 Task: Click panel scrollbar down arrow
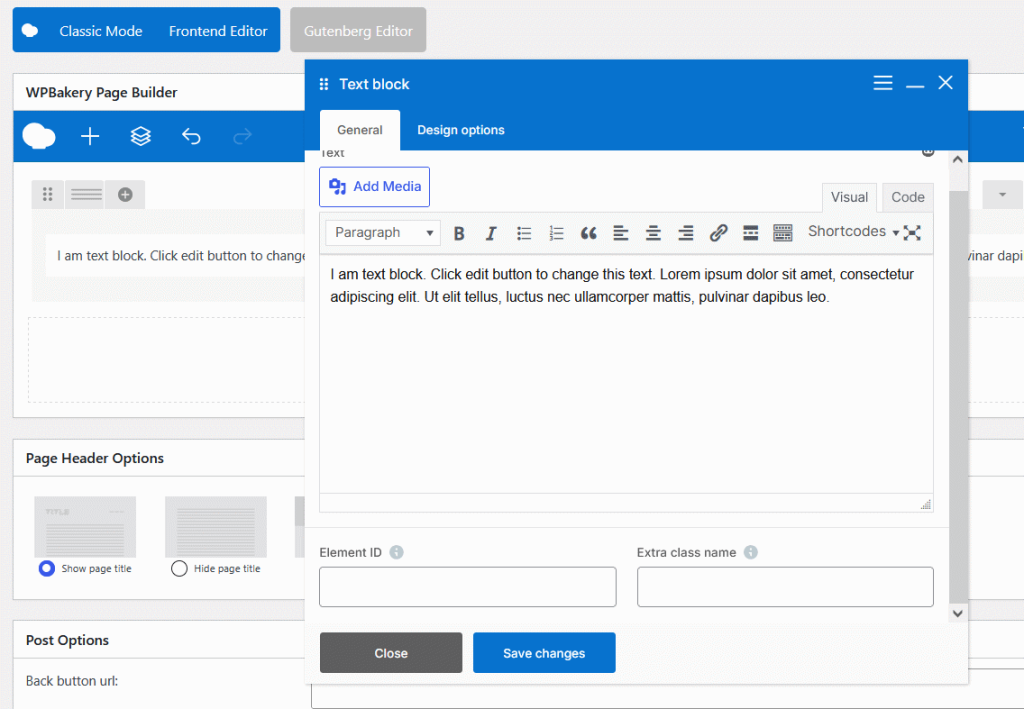(x=957, y=613)
